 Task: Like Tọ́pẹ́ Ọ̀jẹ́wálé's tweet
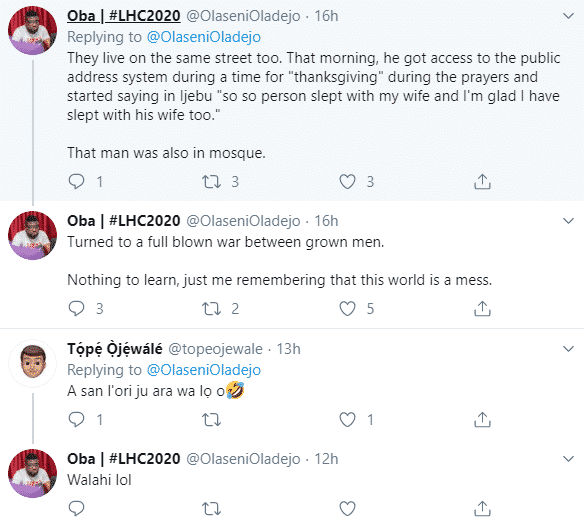click(x=347, y=420)
